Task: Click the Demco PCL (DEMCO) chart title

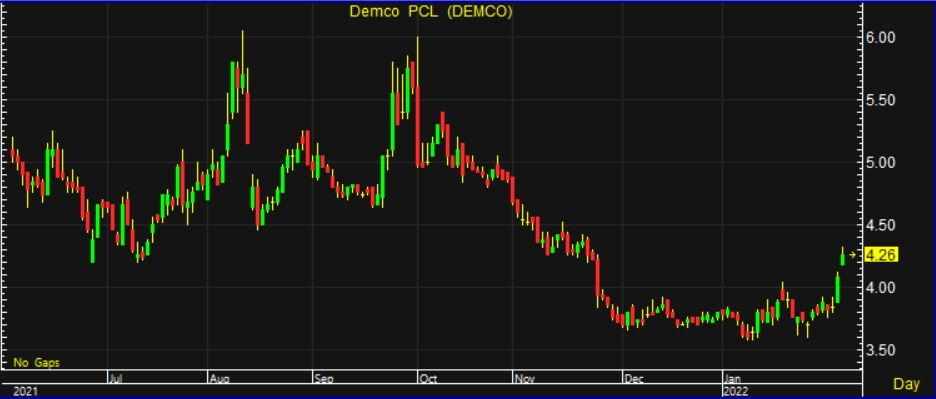Action: (431, 12)
